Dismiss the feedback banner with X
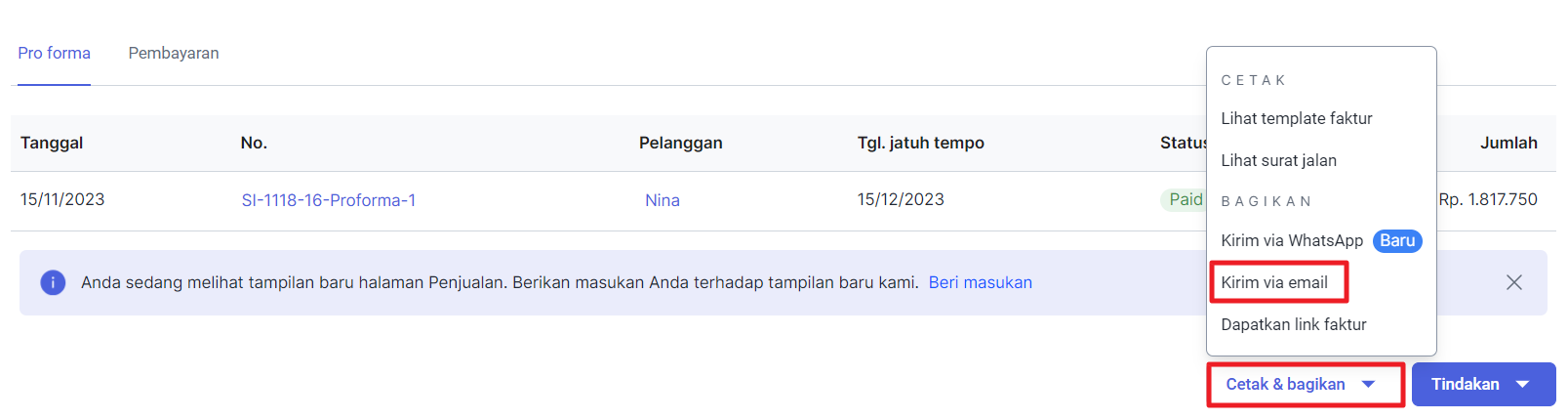 (1513, 282)
